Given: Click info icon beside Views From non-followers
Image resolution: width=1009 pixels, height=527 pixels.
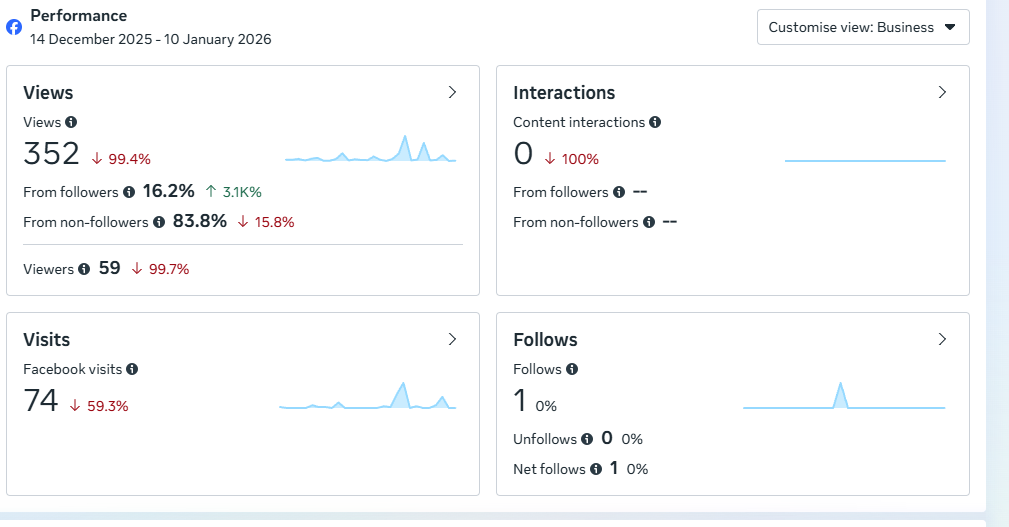Looking at the screenshot, I should coord(159,222).
